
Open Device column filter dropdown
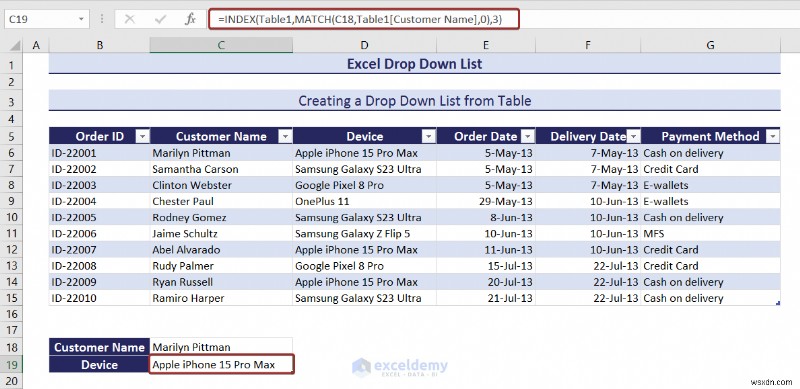429,136
